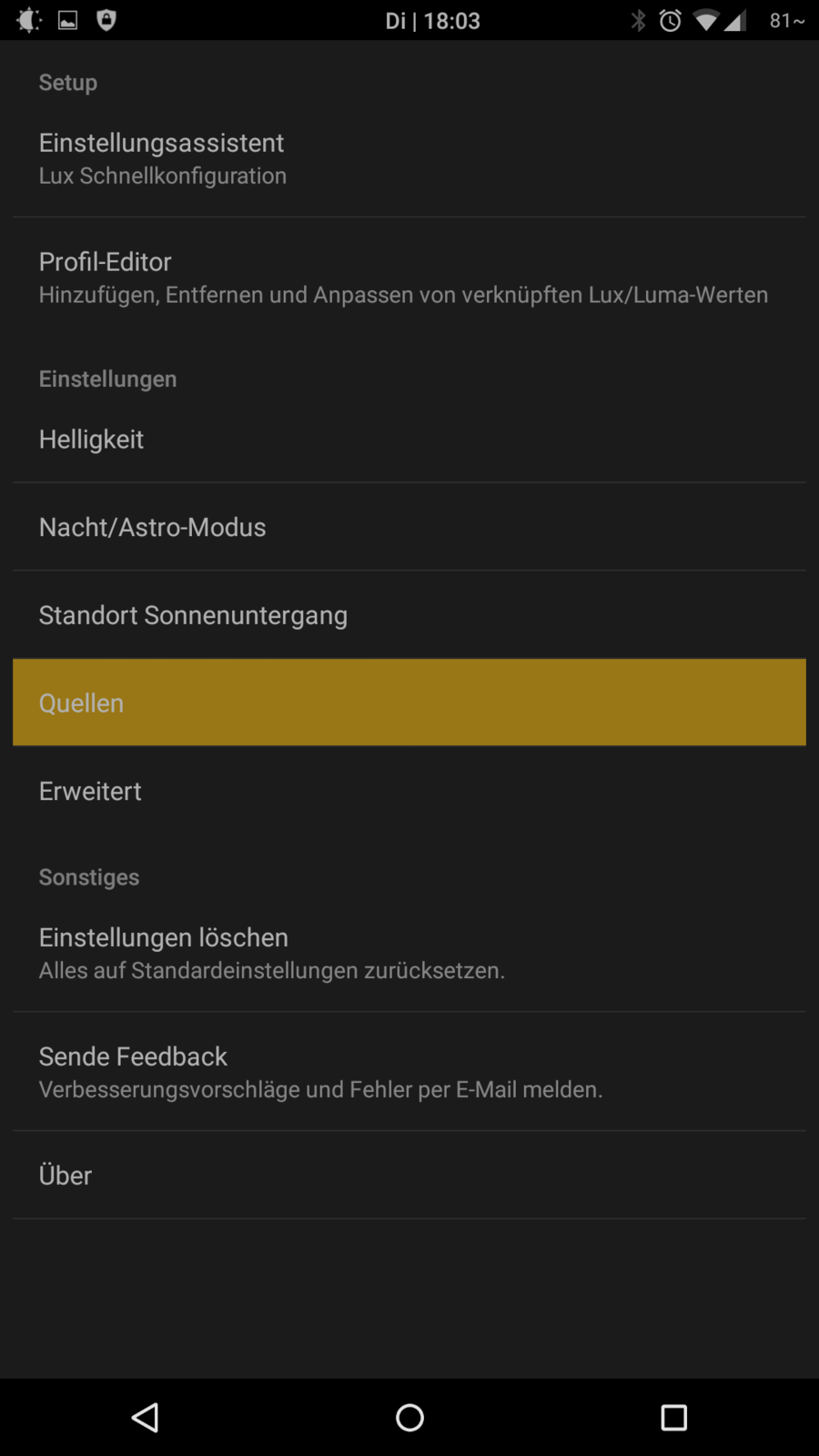
Task: Tap the Android back navigation button
Action: click(146, 1417)
